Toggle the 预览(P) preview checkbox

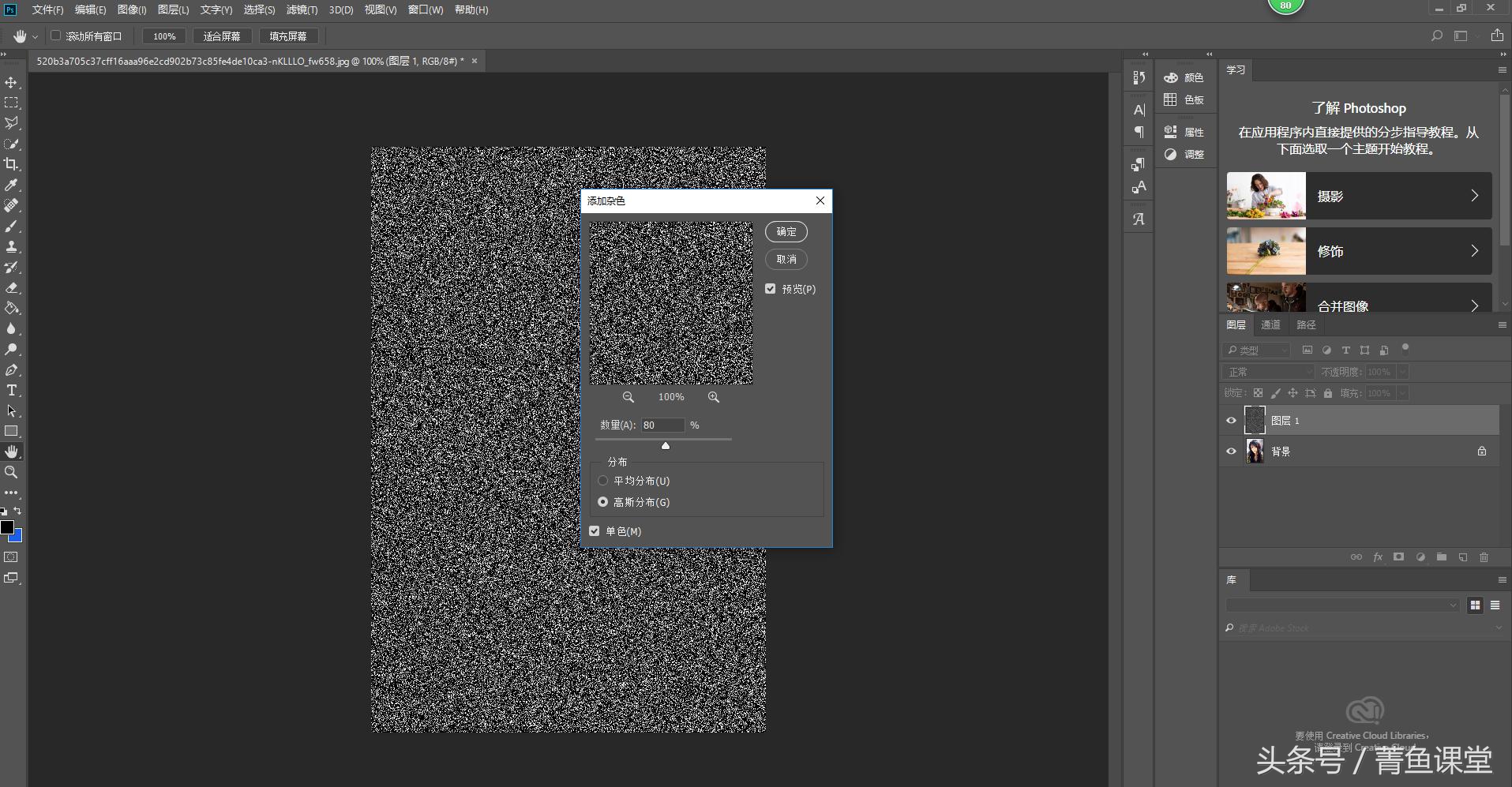coord(771,289)
